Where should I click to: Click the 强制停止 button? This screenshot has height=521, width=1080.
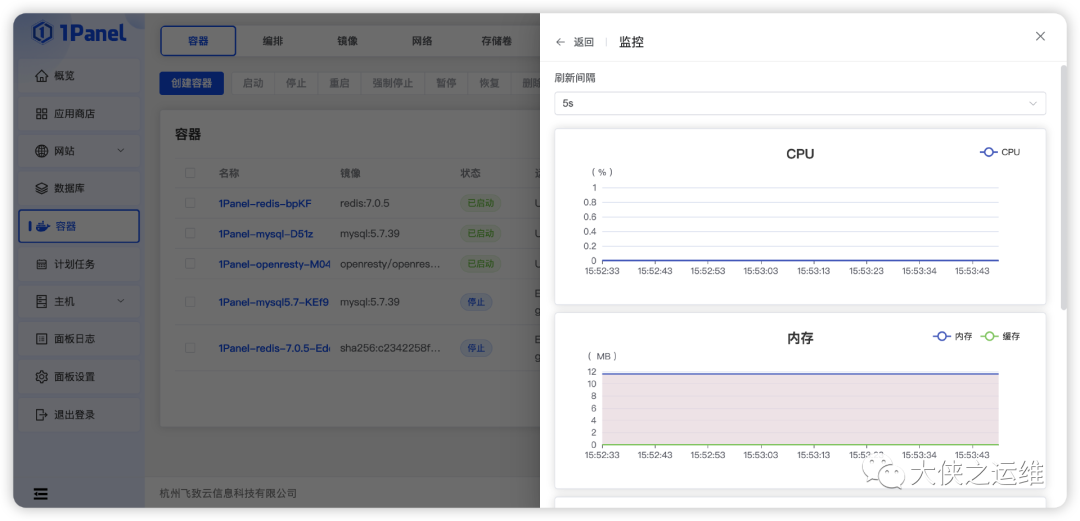tap(393, 83)
